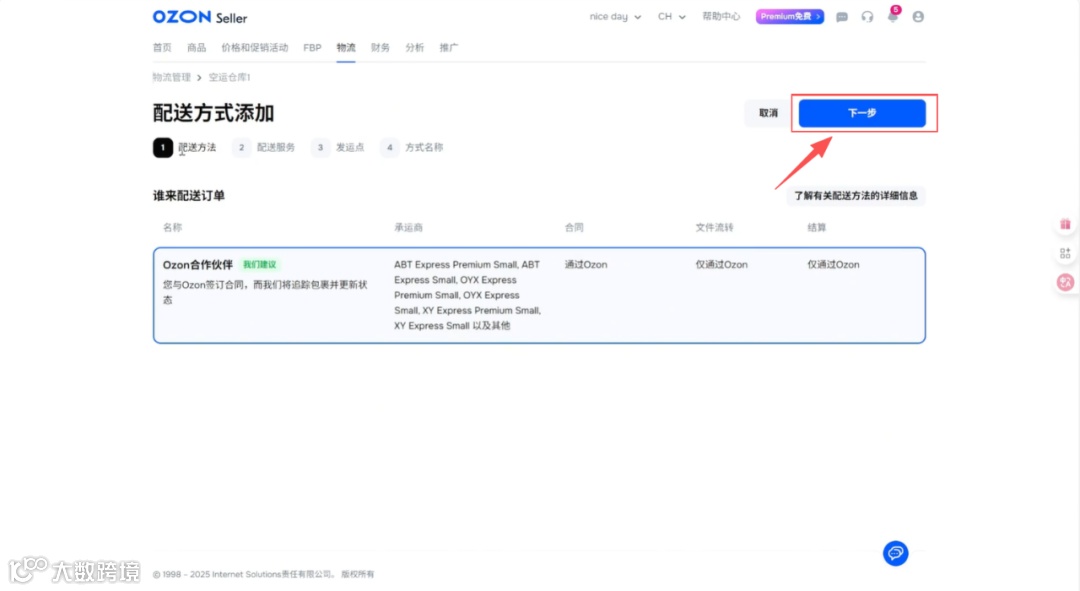
Task: Open 了解有关配送方法的详细信息 link
Action: 855,196
